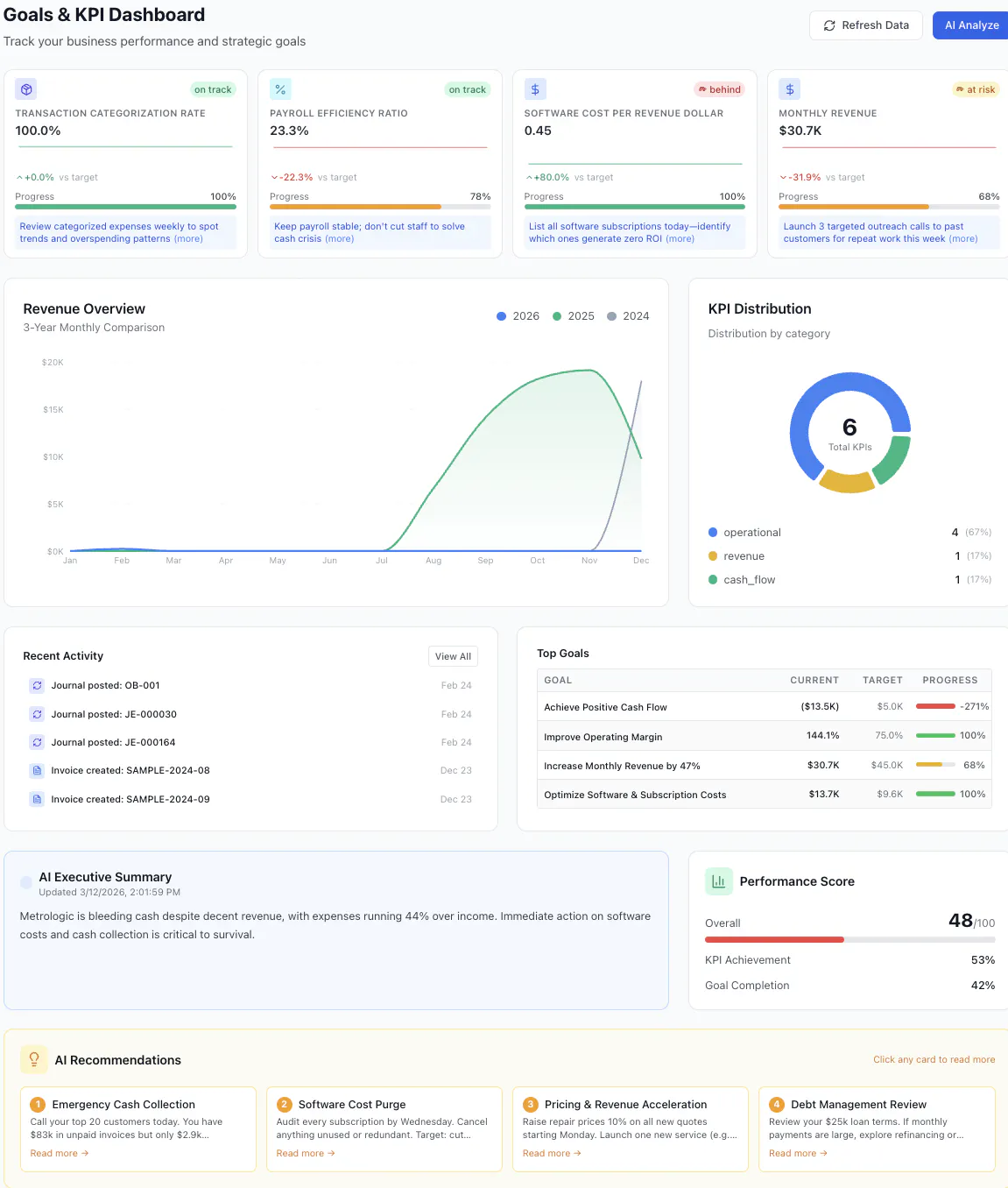
Task: Click the Payroll Efficiency Ratio progress bar
Action: (x=380, y=207)
